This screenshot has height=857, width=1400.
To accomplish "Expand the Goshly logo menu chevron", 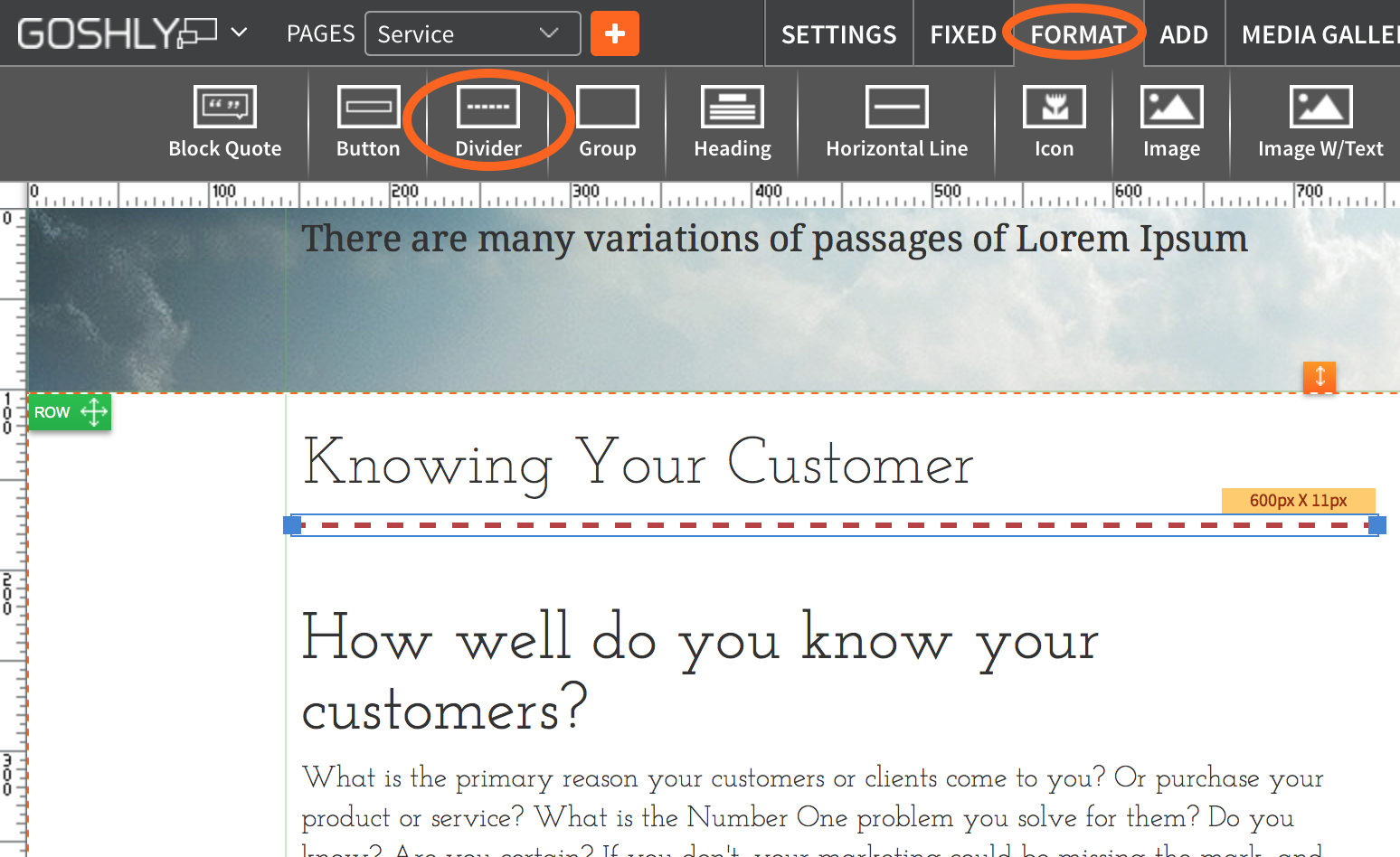I will click(x=239, y=33).
